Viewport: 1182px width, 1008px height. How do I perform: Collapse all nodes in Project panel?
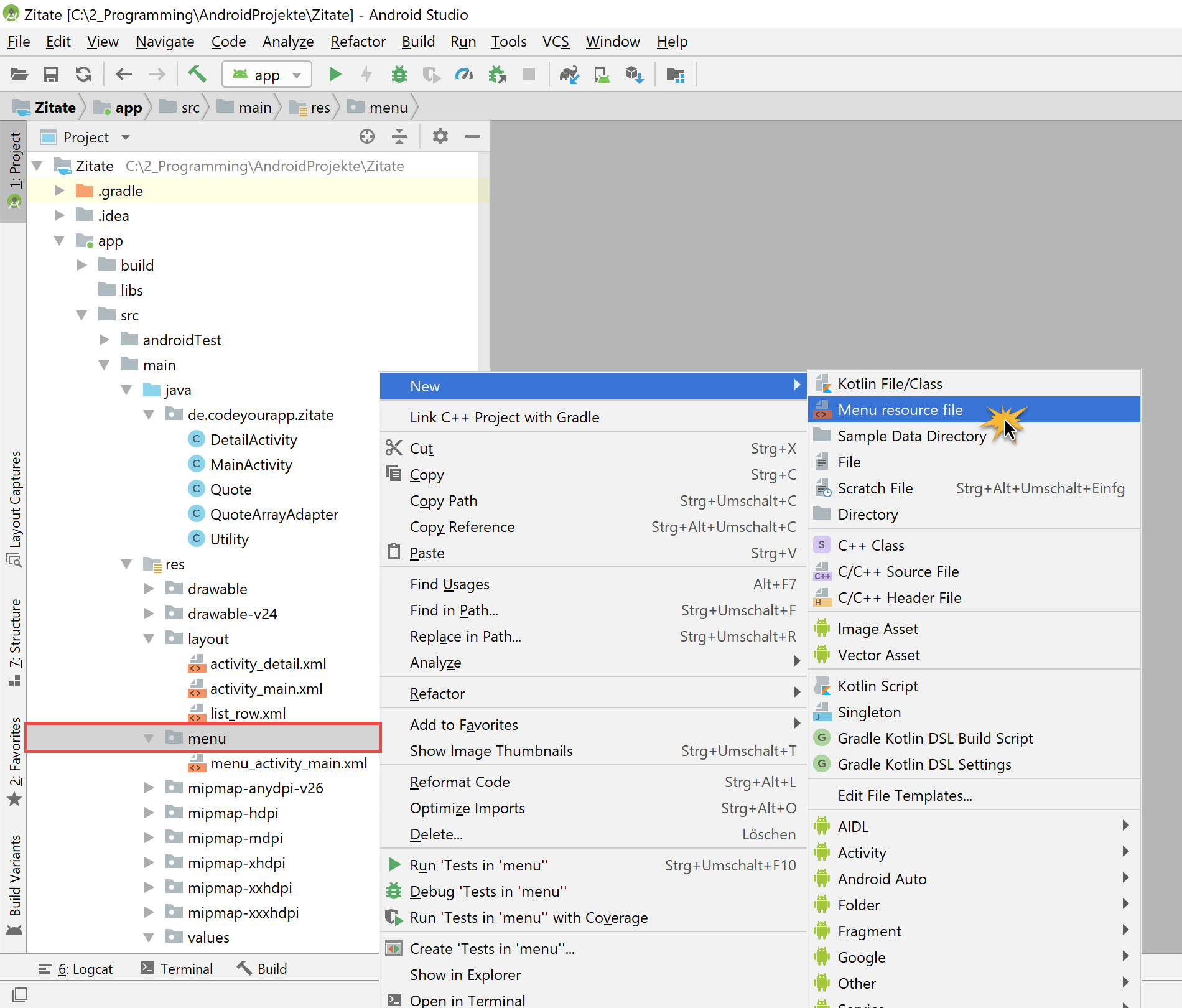(399, 136)
